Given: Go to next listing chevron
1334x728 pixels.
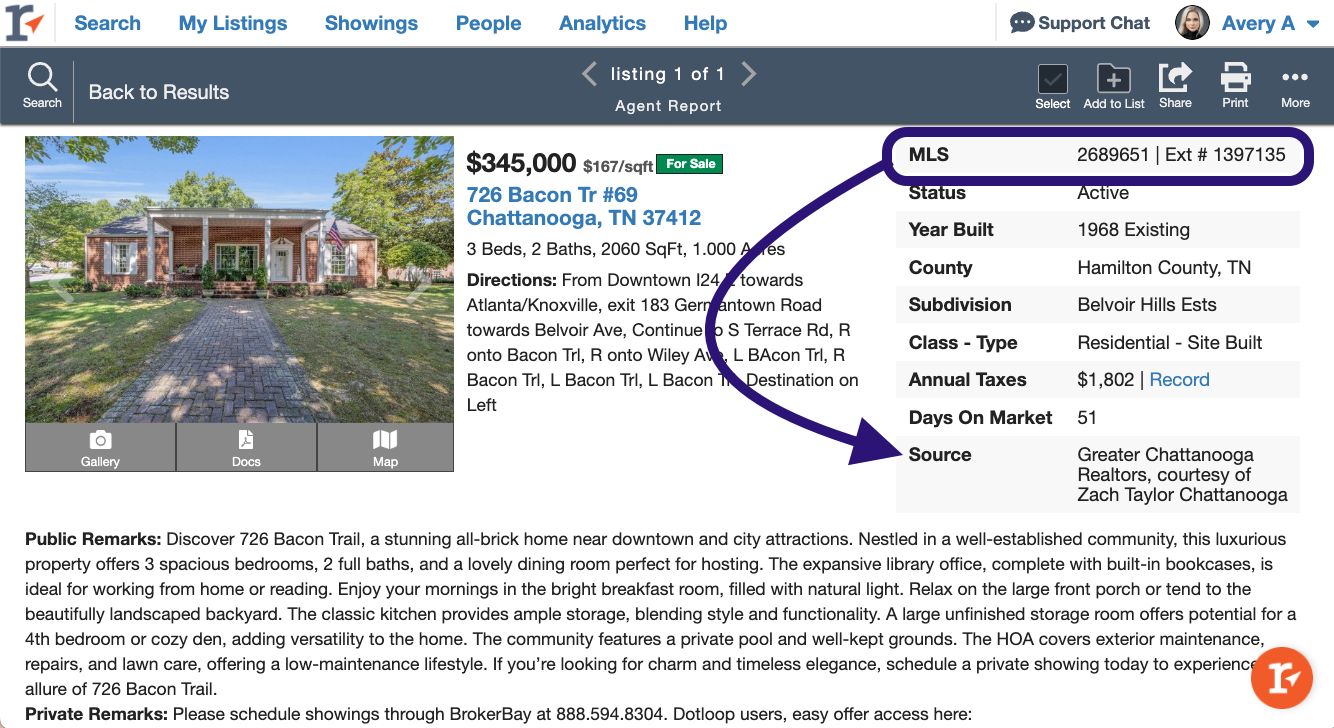Looking at the screenshot, I should click(749, 74).
